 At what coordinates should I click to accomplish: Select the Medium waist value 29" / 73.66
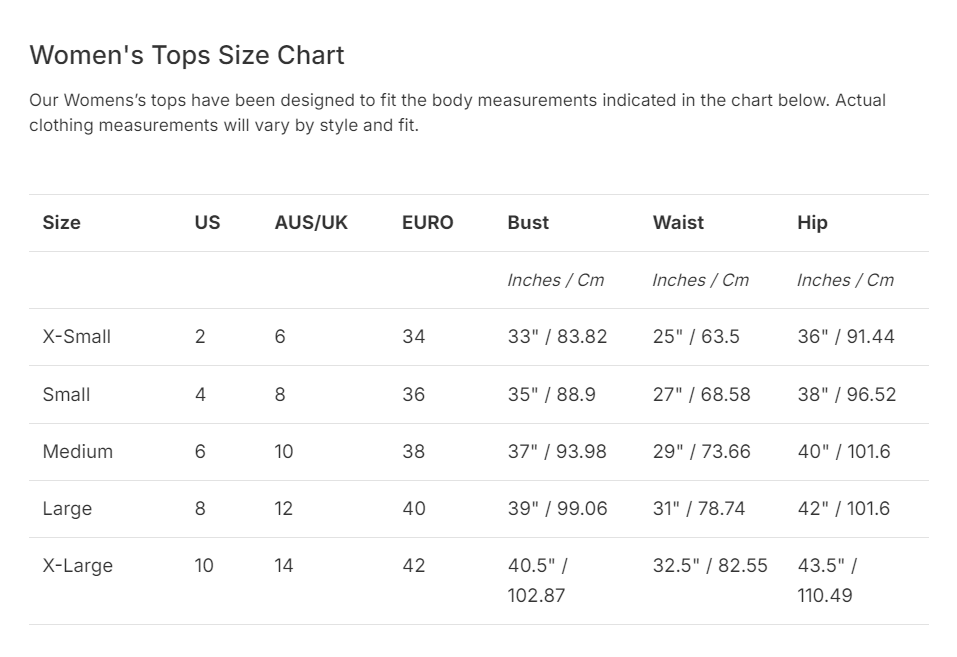[701, 451]
